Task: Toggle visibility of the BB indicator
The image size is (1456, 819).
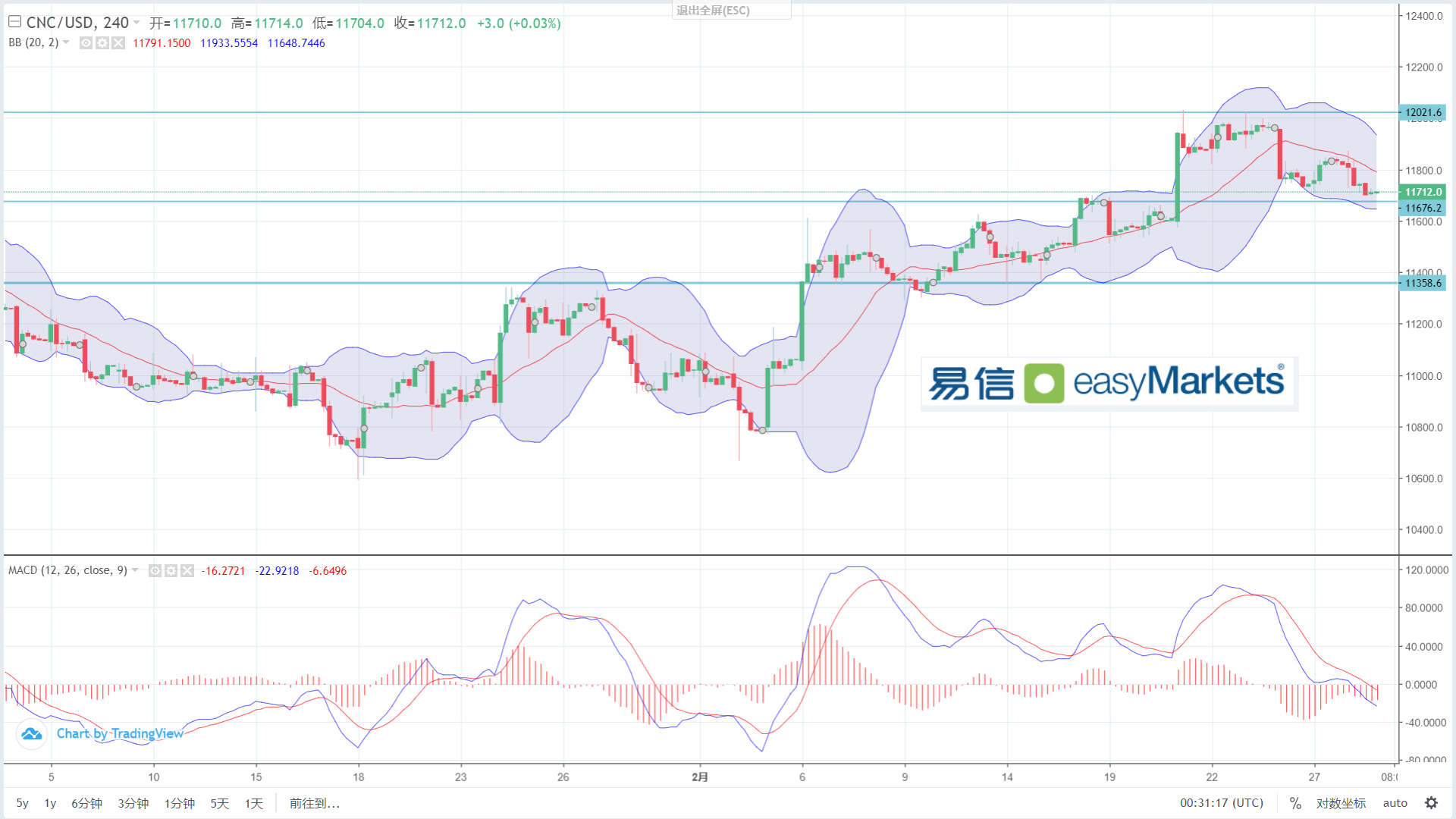Action: point(86,43)
